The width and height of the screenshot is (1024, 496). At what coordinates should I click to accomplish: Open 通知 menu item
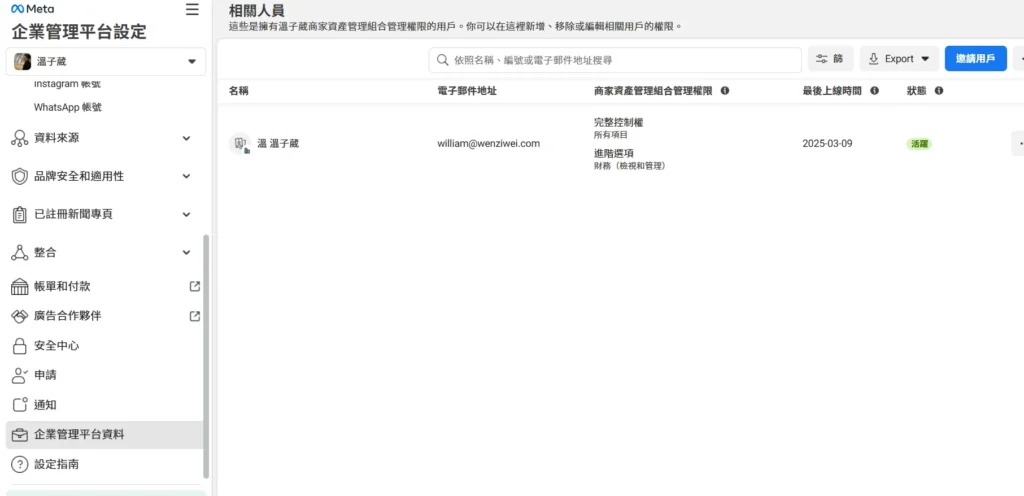(x=104, y=405)
